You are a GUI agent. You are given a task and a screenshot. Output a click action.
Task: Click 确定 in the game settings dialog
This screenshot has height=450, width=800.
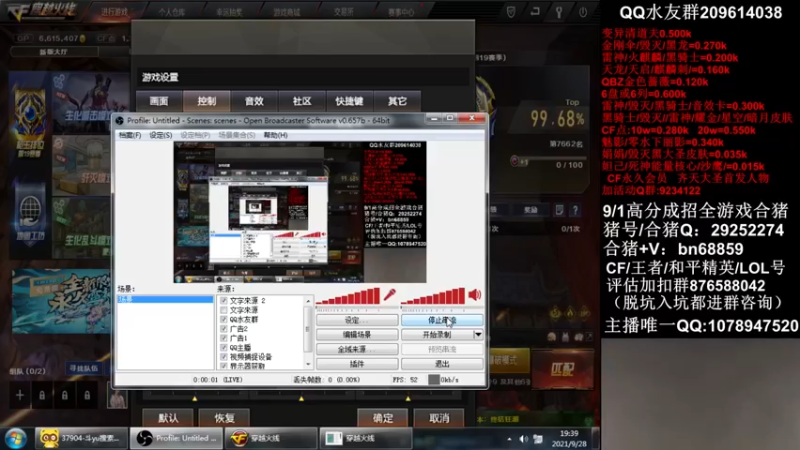[x=383, y=418]
